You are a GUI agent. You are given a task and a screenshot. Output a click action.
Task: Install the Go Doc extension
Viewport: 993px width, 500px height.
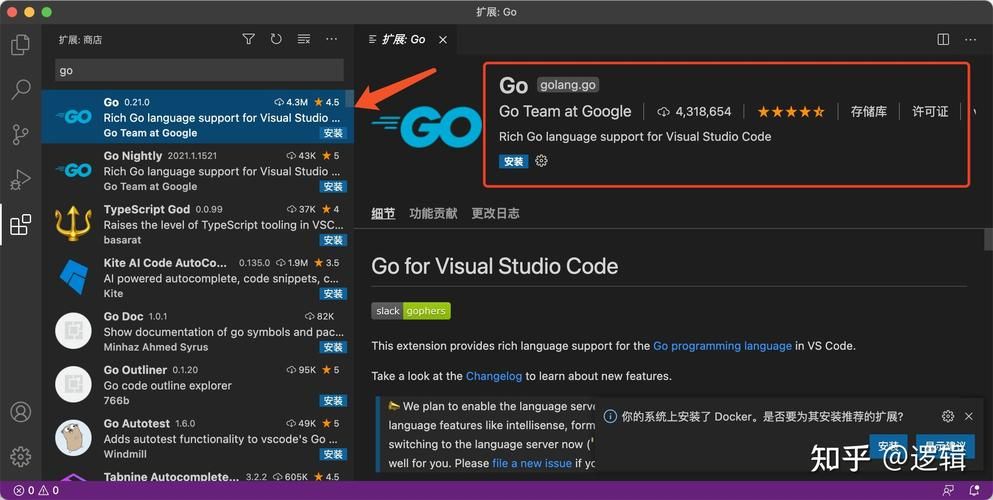coord(333,347)
